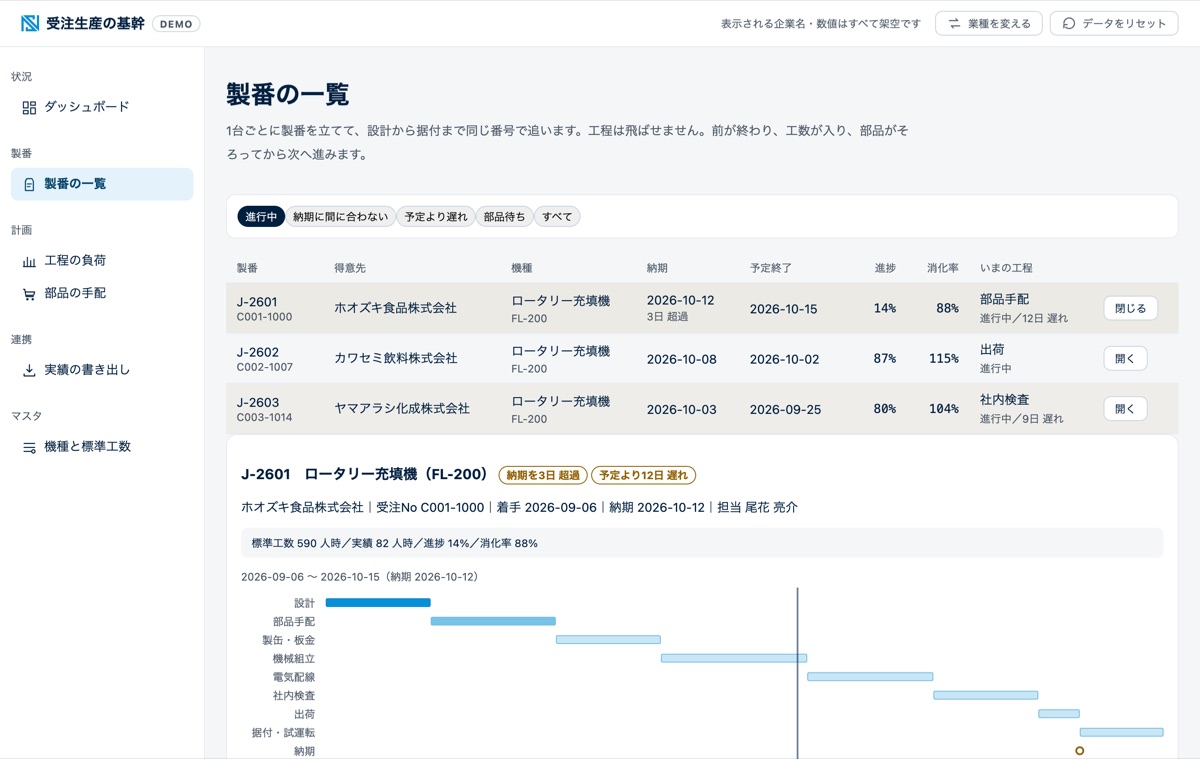Viewport: 1200px width, 759px height.
Task: Click 104% consumption rate value
Action: [943, 409]
